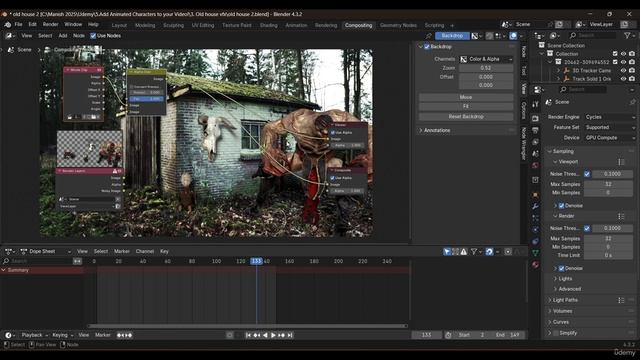Click the Light Paths preset icon
Screen dimensions: 640x360
tap(621, 300)
